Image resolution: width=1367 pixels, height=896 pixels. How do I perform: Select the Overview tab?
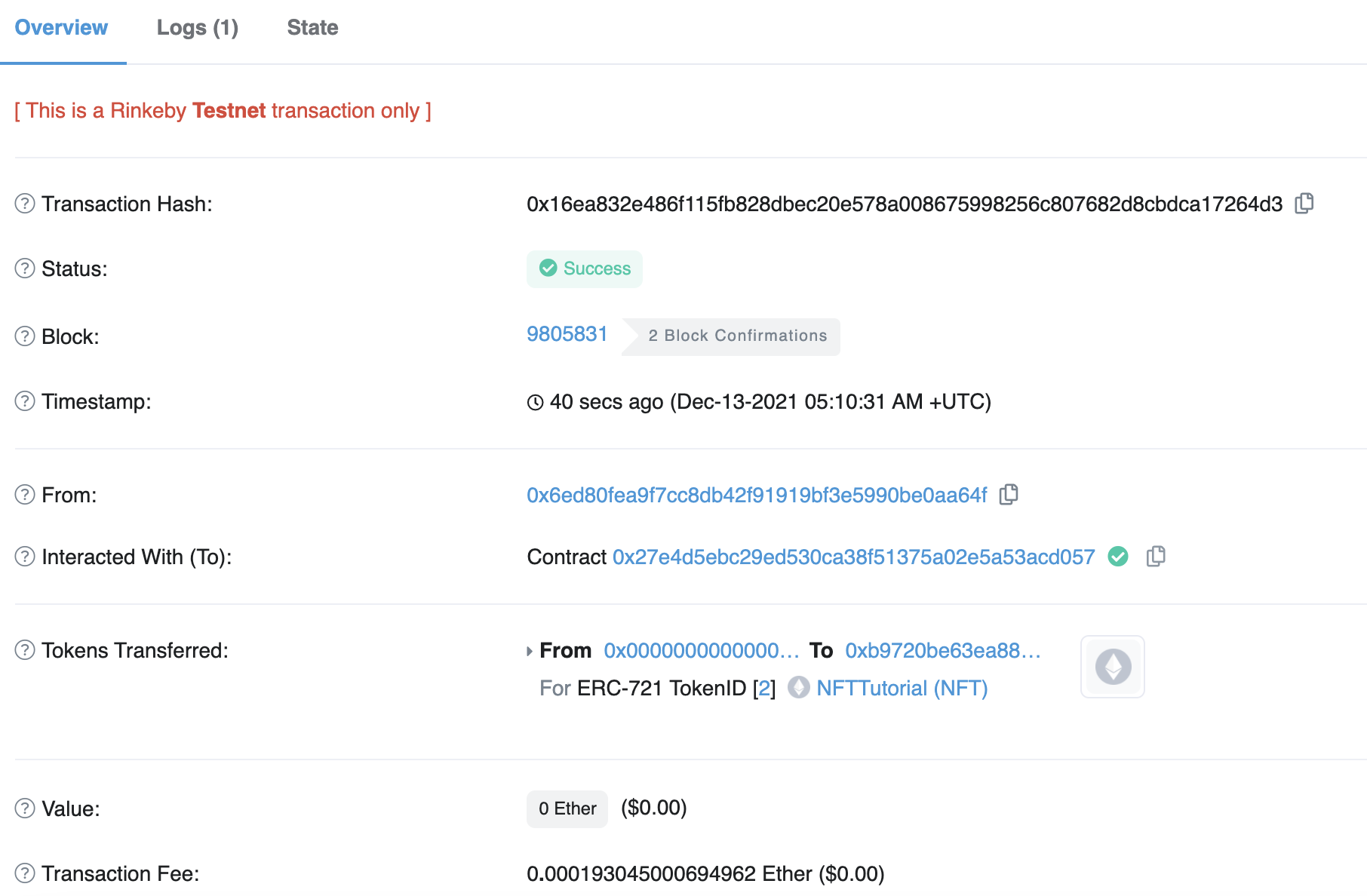pyautogui.click(x=62, y=28)
